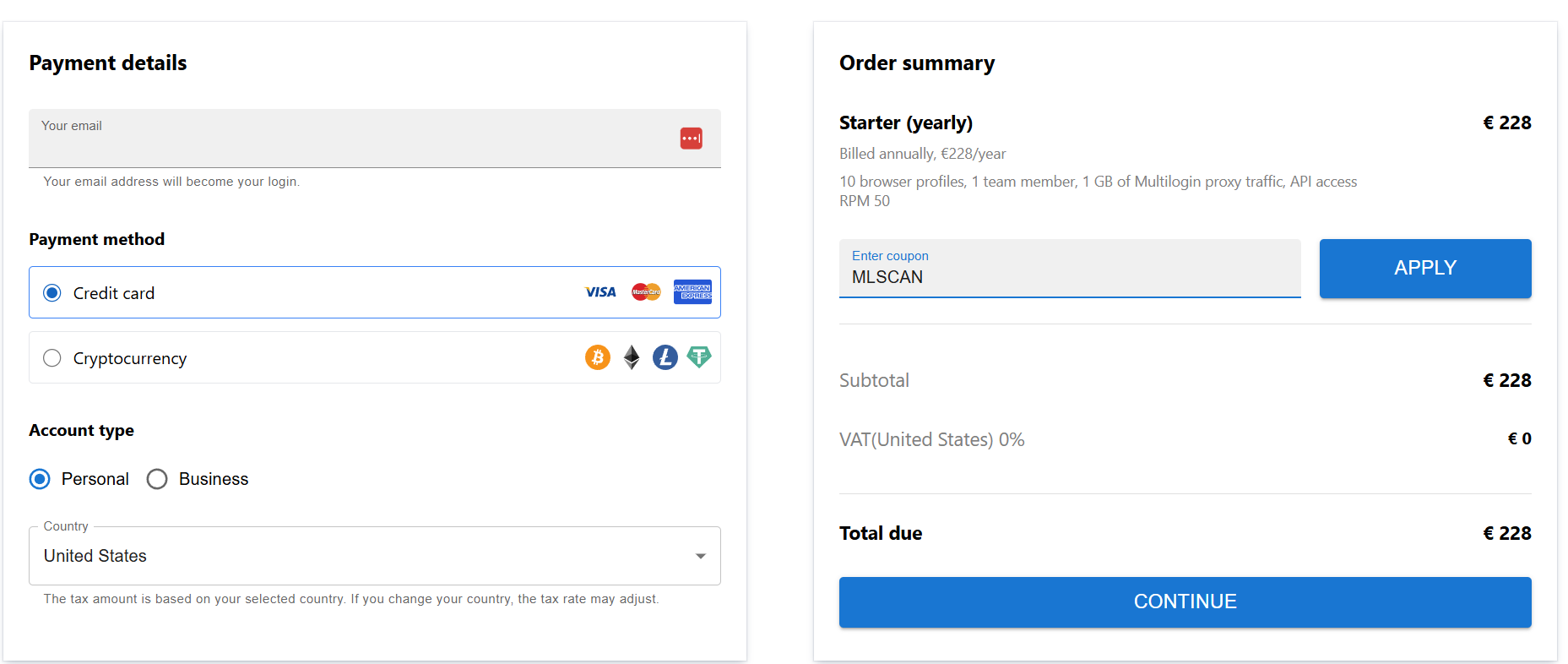Click the Visa card logo
Screen dimensions: 1568x664
pyautogui.click(x=600, y=292)
